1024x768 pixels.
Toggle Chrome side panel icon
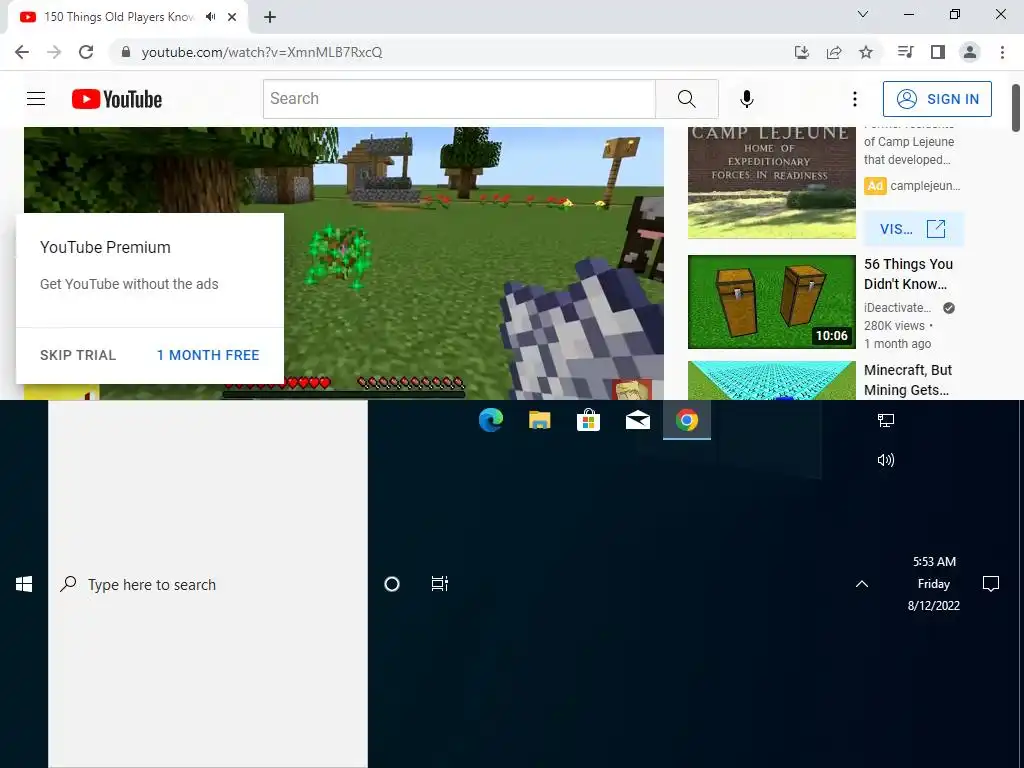(x=938, y=52)
